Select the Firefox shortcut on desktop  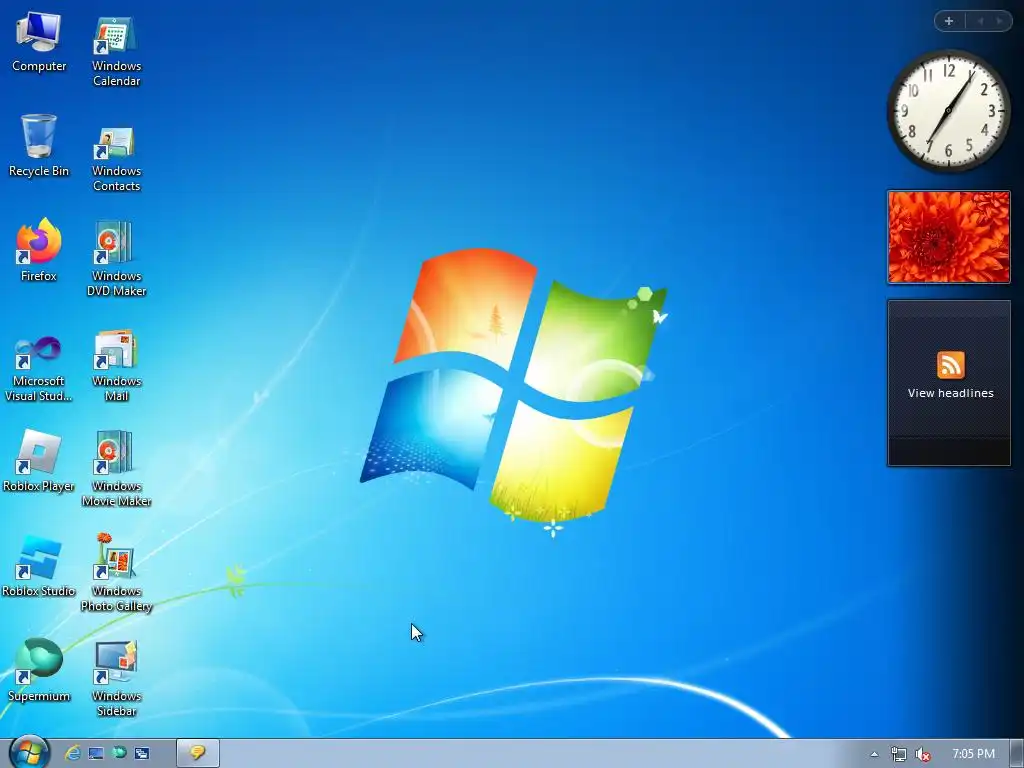coord(39,251)
